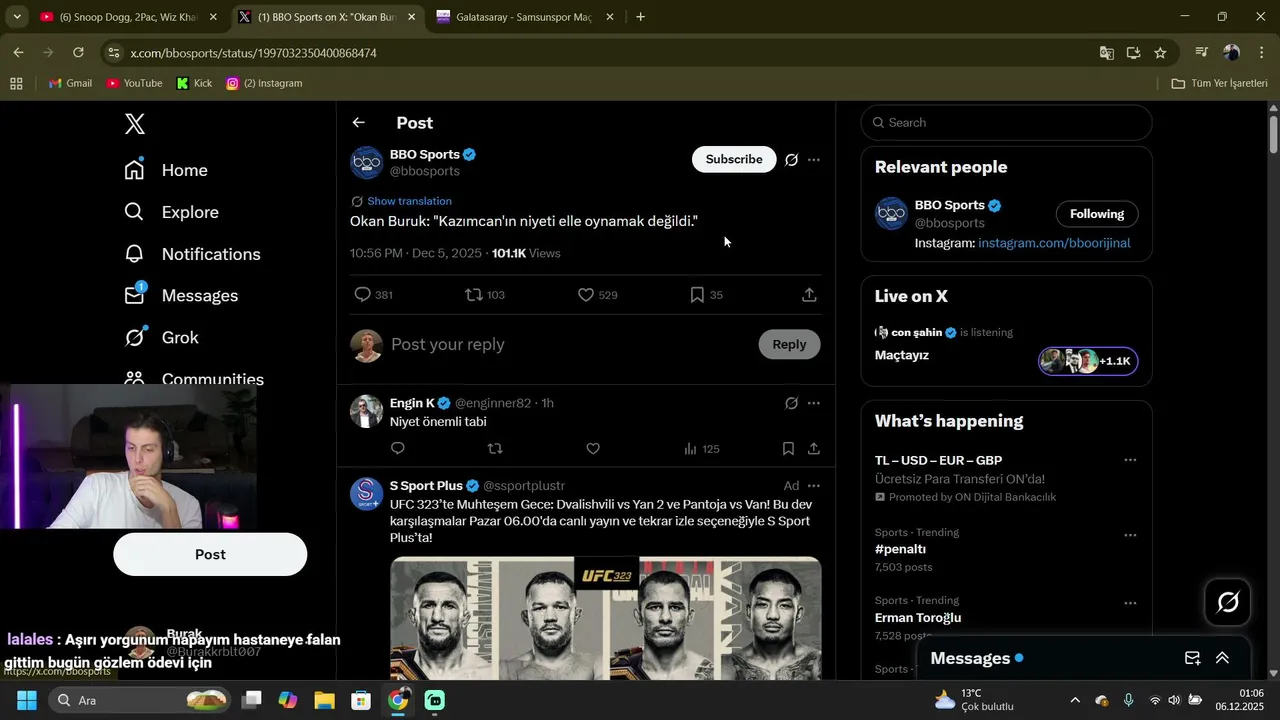Click the back arrow next to Post

pyautogui.click(x=358, y=122)
